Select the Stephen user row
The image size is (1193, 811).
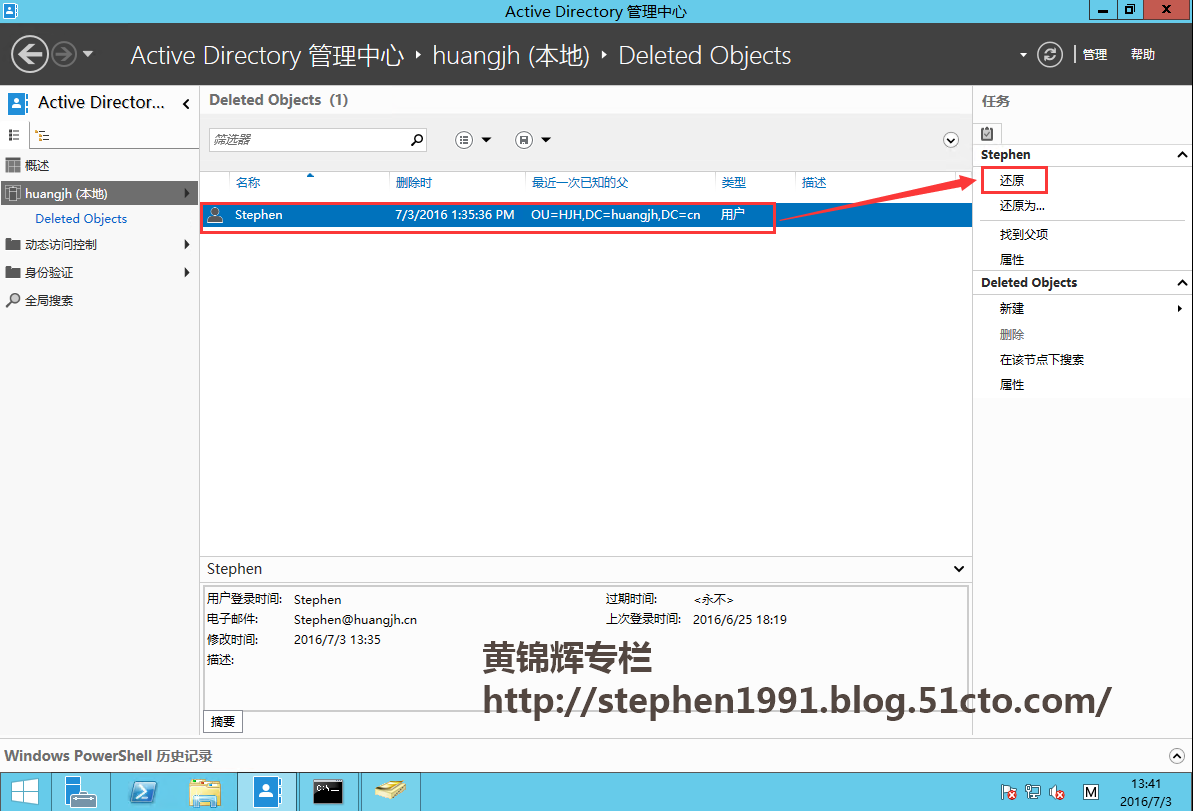pos(586,215)
